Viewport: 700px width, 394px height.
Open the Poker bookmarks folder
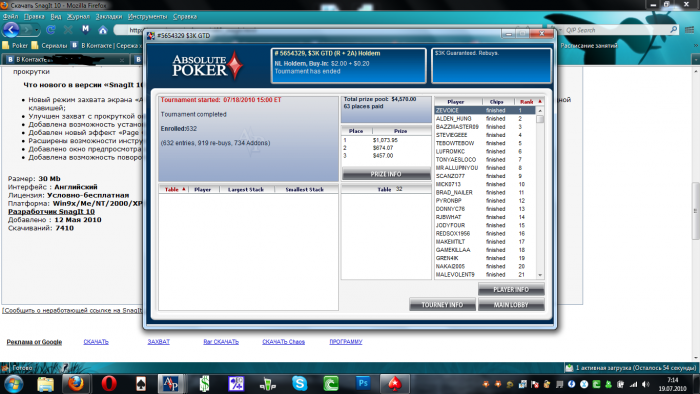coord(15,46)
